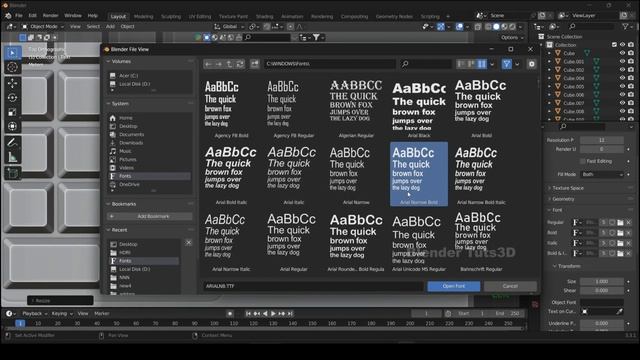The width and height of the screenshot is (640, 360).
Task: Click Open Font button
Action: click(453, 286)
